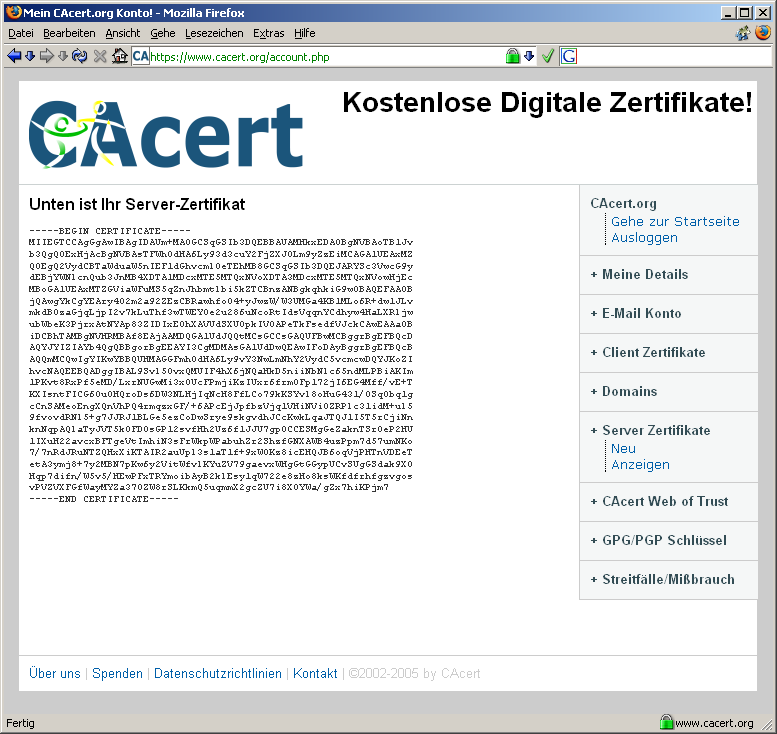Click the green padlock in address bar

pyautogui.click(x=512, y=56)
